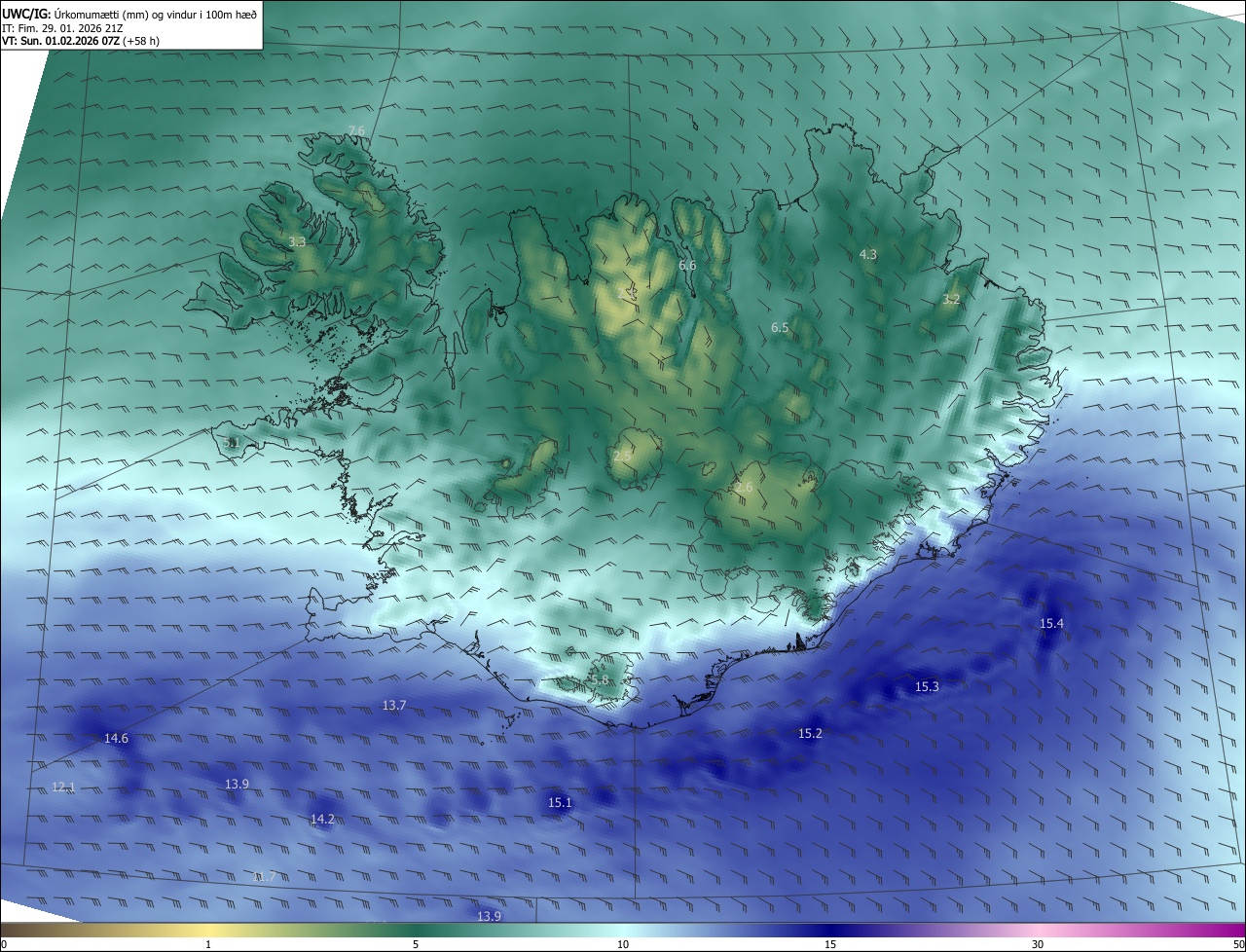The height and width of the screenshot is (952, 1246).
Task: Click the 13.7 value label
Action: (394, 705)
